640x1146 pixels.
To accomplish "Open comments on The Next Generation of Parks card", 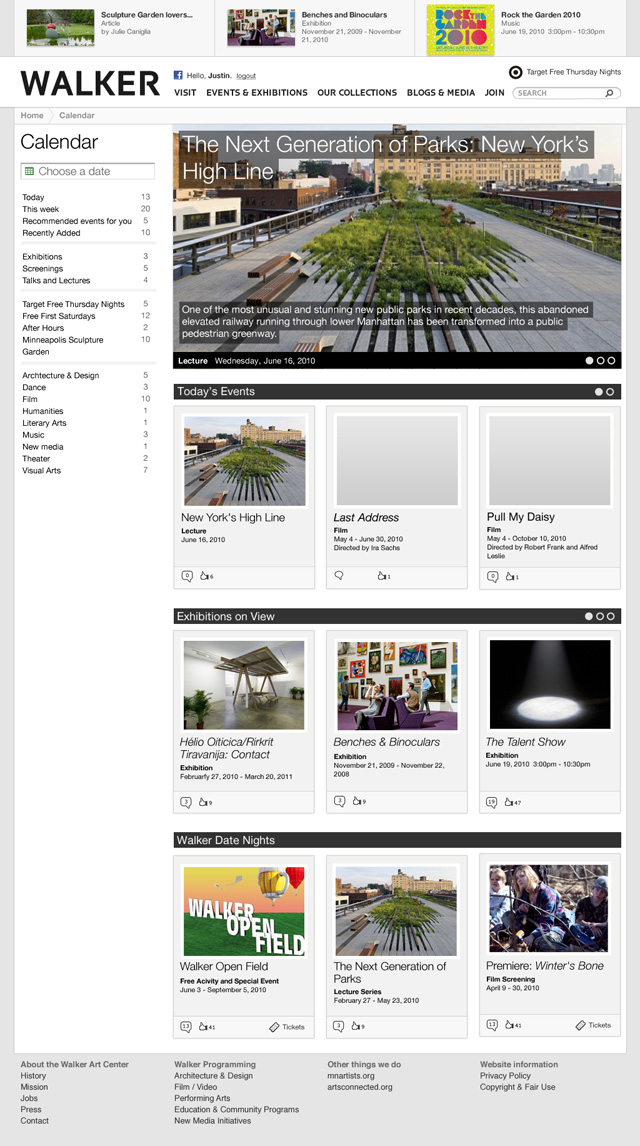I will click(338, 1026).
